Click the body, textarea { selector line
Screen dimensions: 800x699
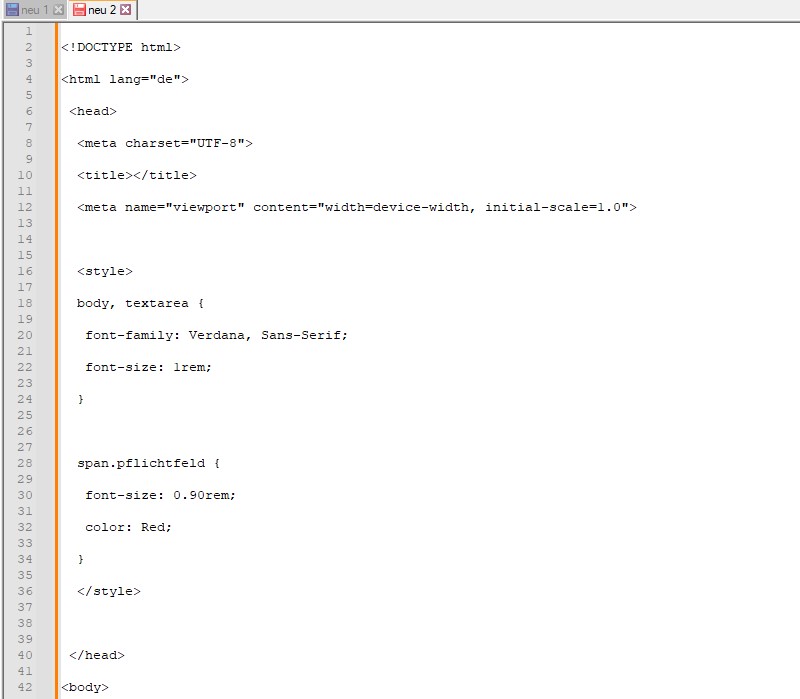(x=140, y=303)
